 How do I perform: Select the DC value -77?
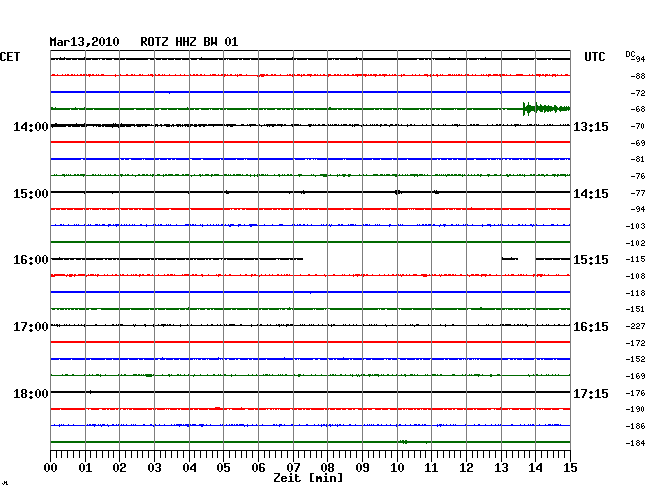coord(638,193)
